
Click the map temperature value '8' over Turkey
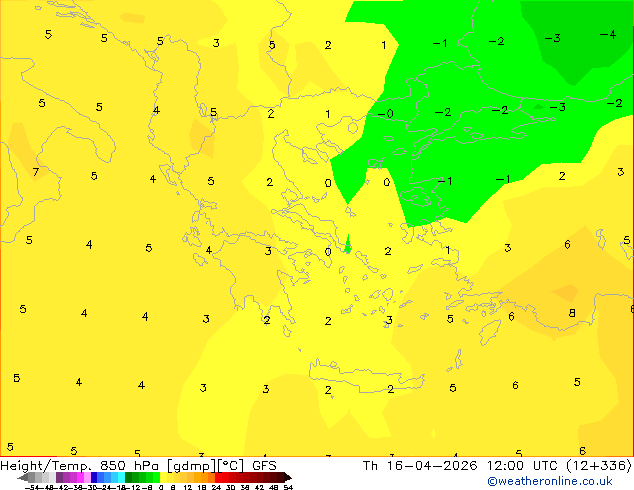pyautogui.click(x=572, y=313)
